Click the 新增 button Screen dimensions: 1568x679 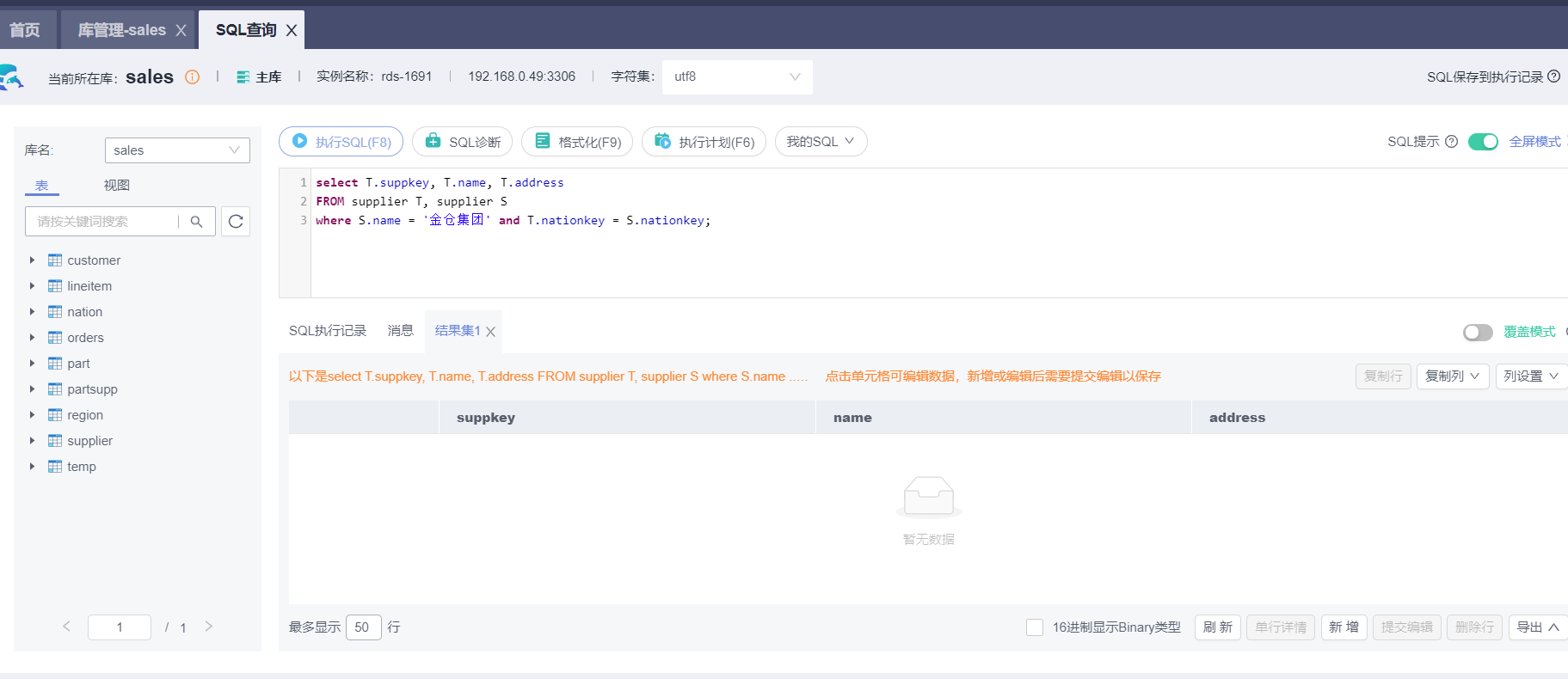(x=1344, y=627)
